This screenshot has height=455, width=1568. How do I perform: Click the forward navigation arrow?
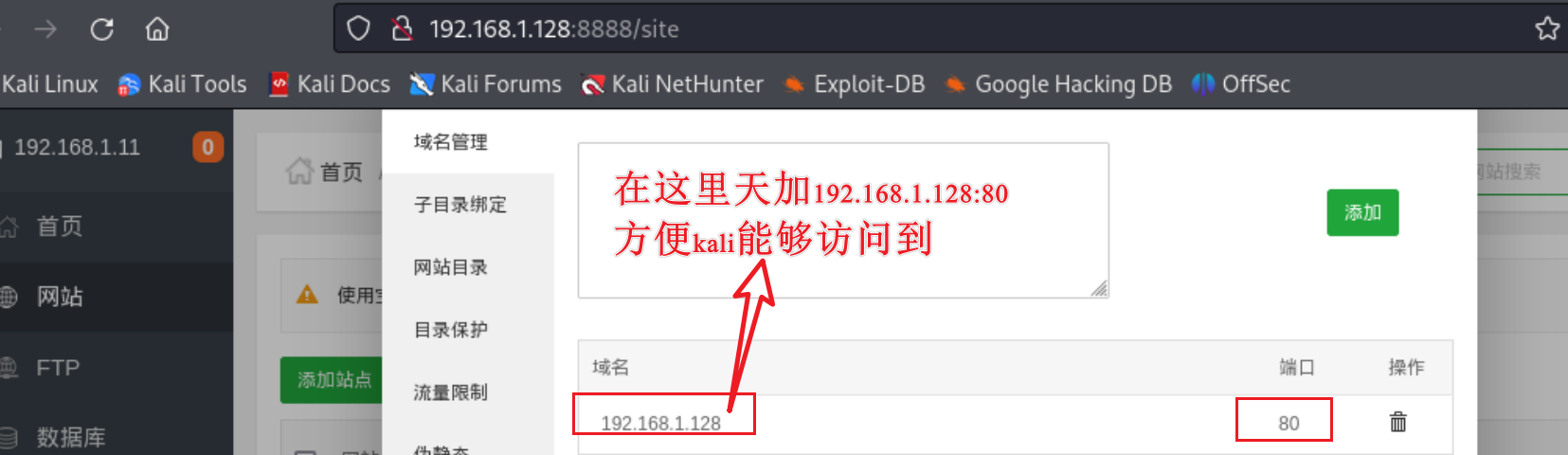tap(45, 29)
